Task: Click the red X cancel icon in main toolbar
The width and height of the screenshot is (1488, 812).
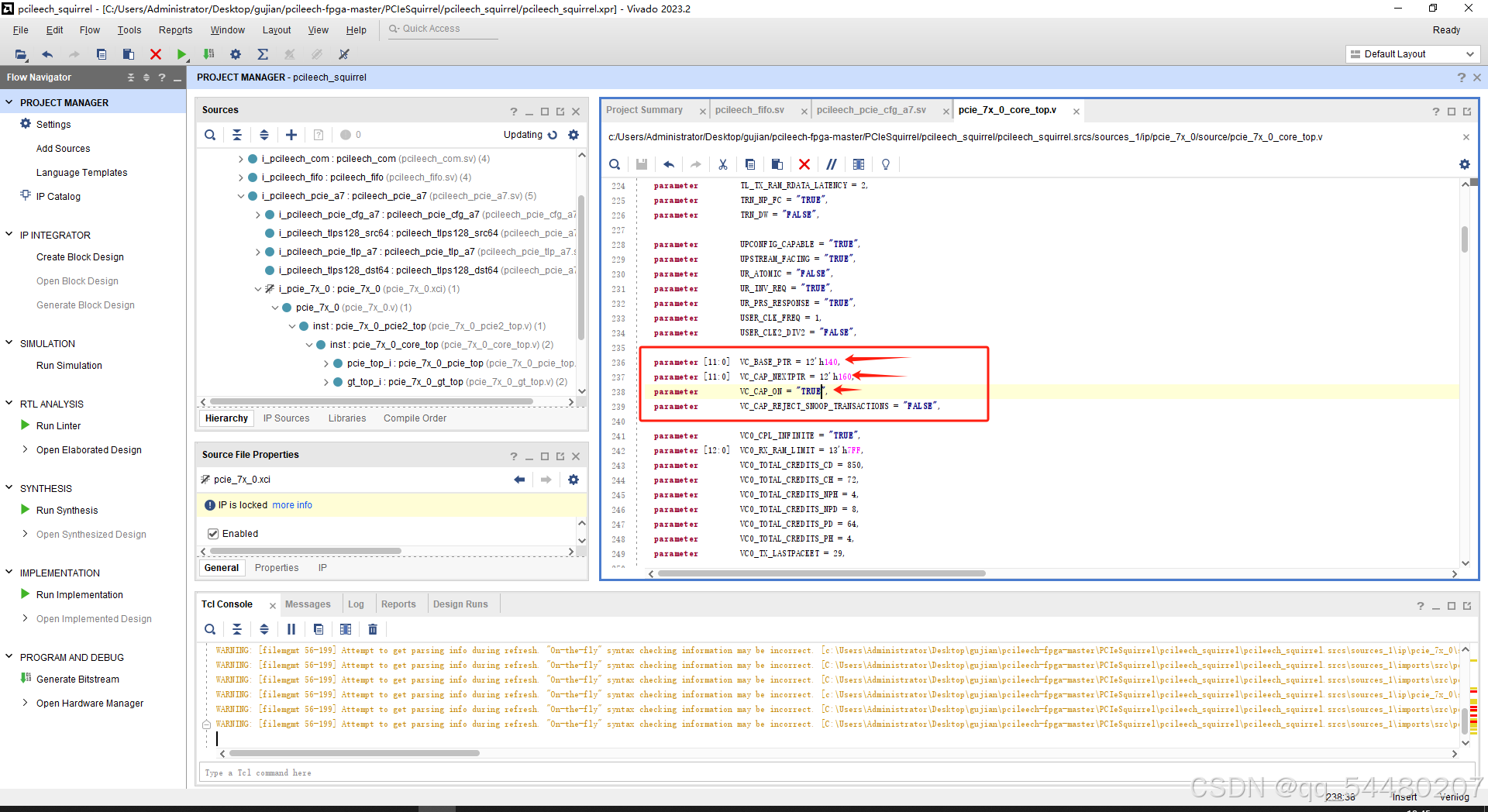Action: point(156,54)
